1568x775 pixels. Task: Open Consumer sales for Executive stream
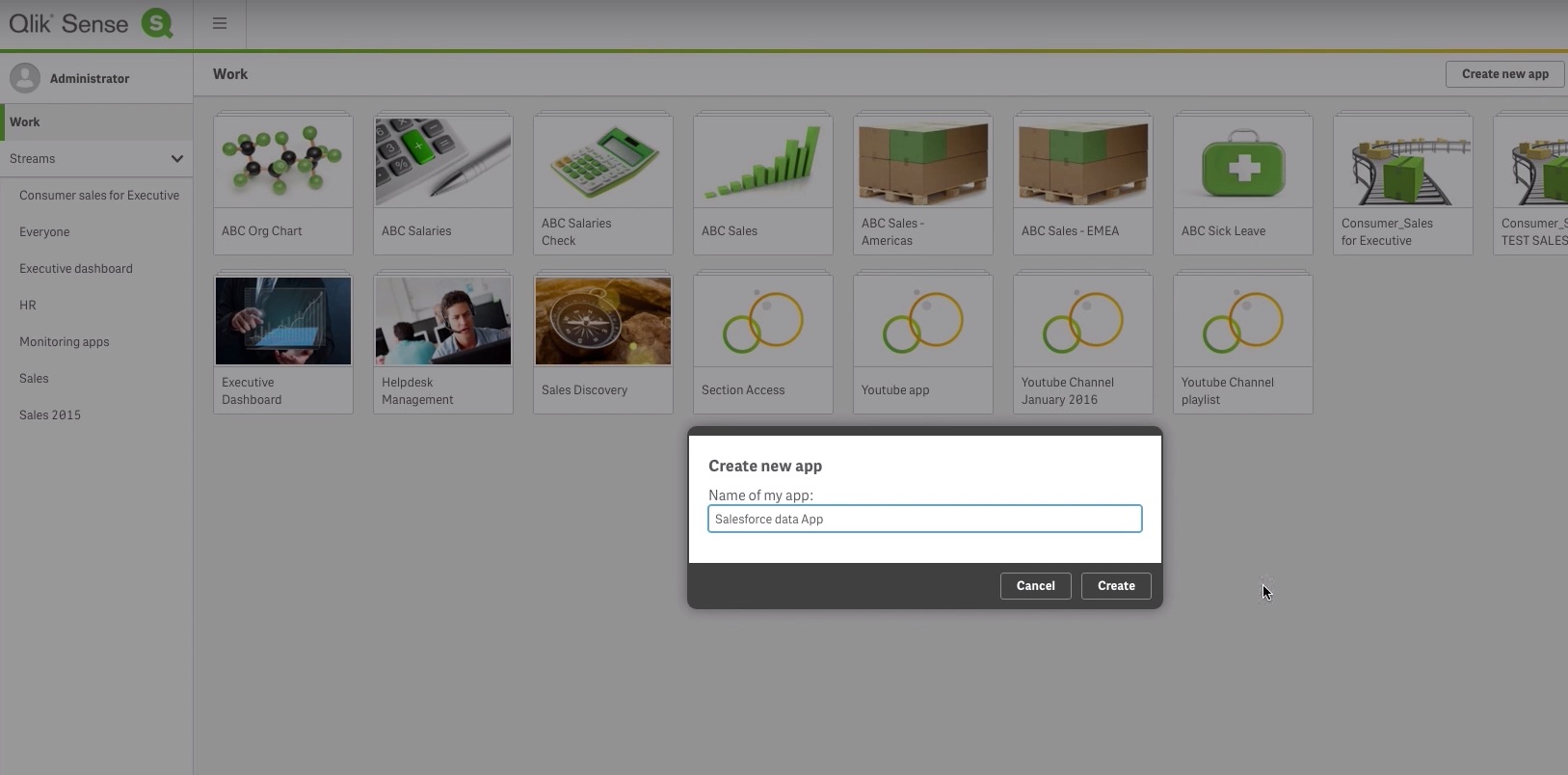(x=99, y=196)
